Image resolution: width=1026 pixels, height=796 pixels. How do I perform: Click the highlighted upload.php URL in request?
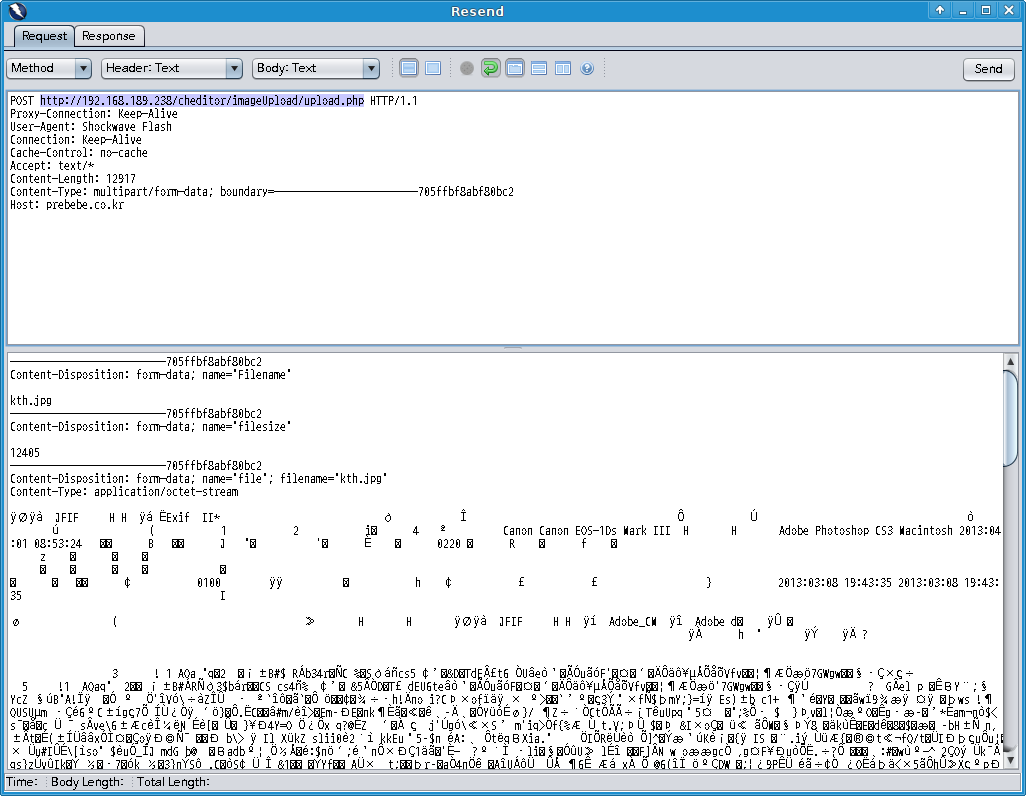[x=202, y=101]
